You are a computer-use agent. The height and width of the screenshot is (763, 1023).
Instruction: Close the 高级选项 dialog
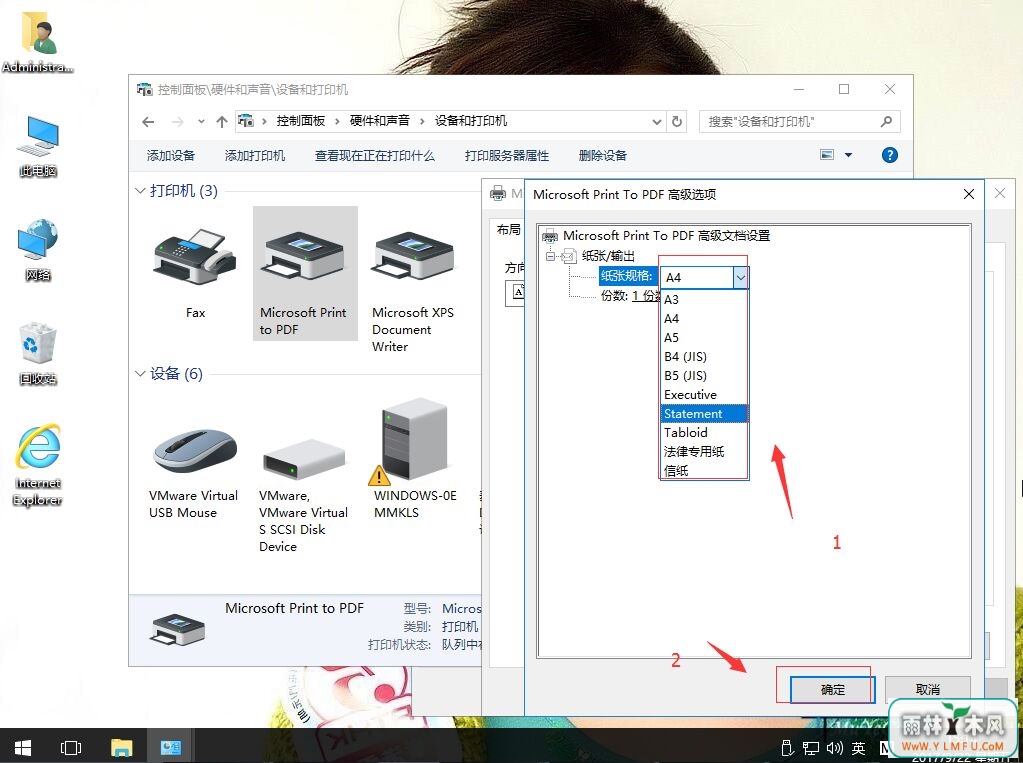pyautogui.click(x=968, y=194)
